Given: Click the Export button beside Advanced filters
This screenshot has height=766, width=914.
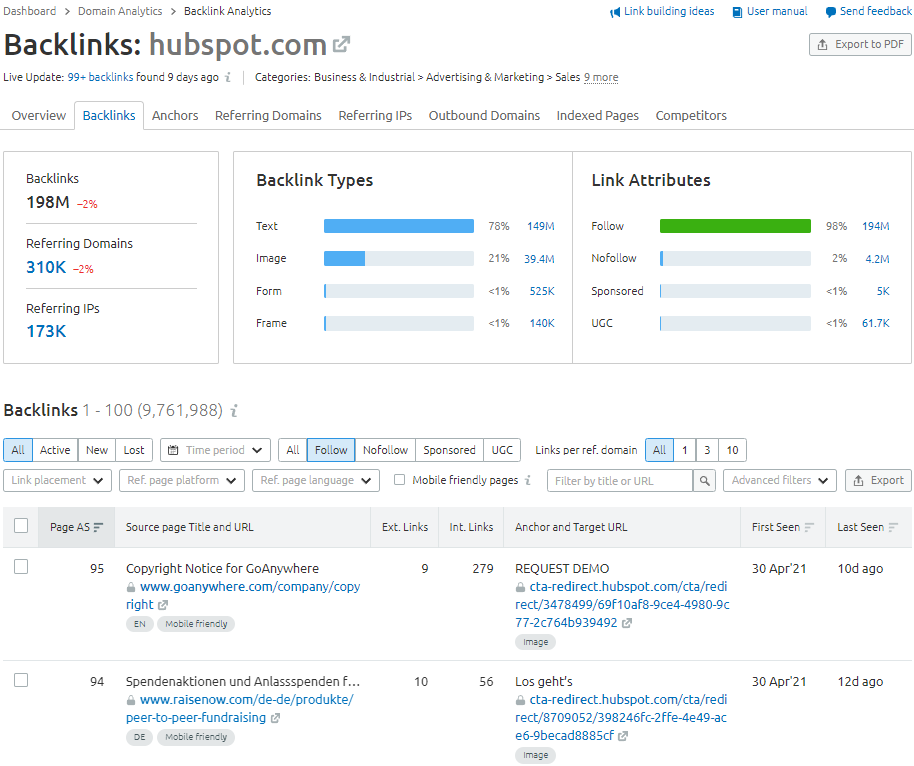Looking at the screenshot, I should click(x=878, y=480).
